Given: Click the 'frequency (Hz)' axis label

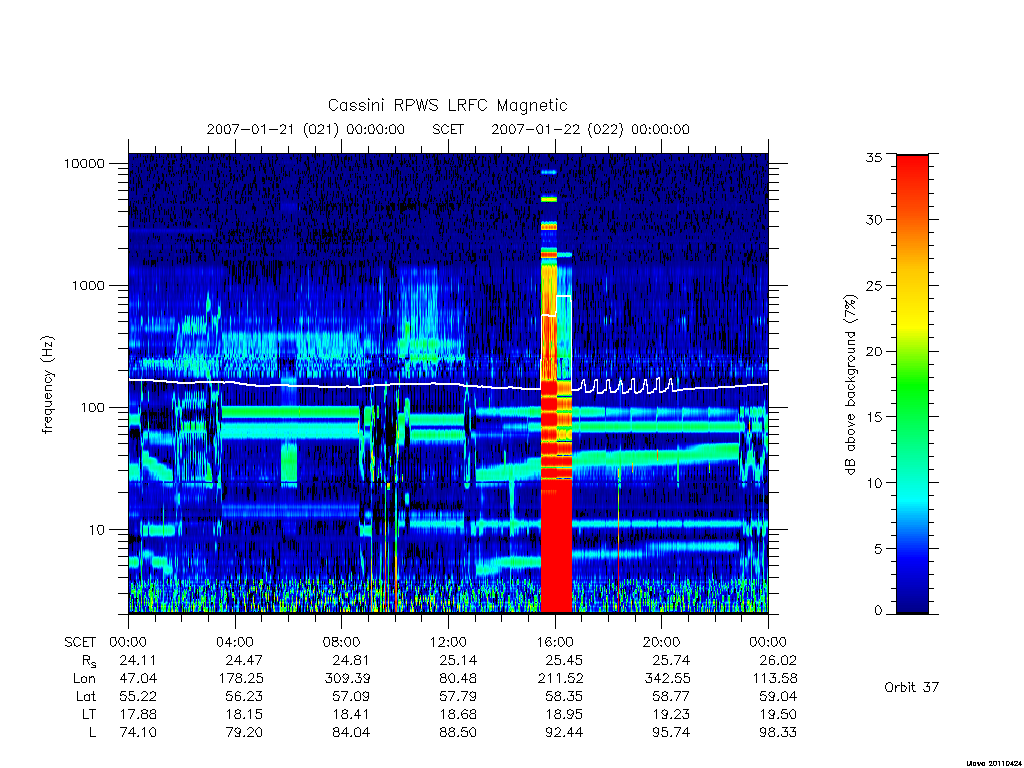Looking at the screenshot, I should (47, 385).
